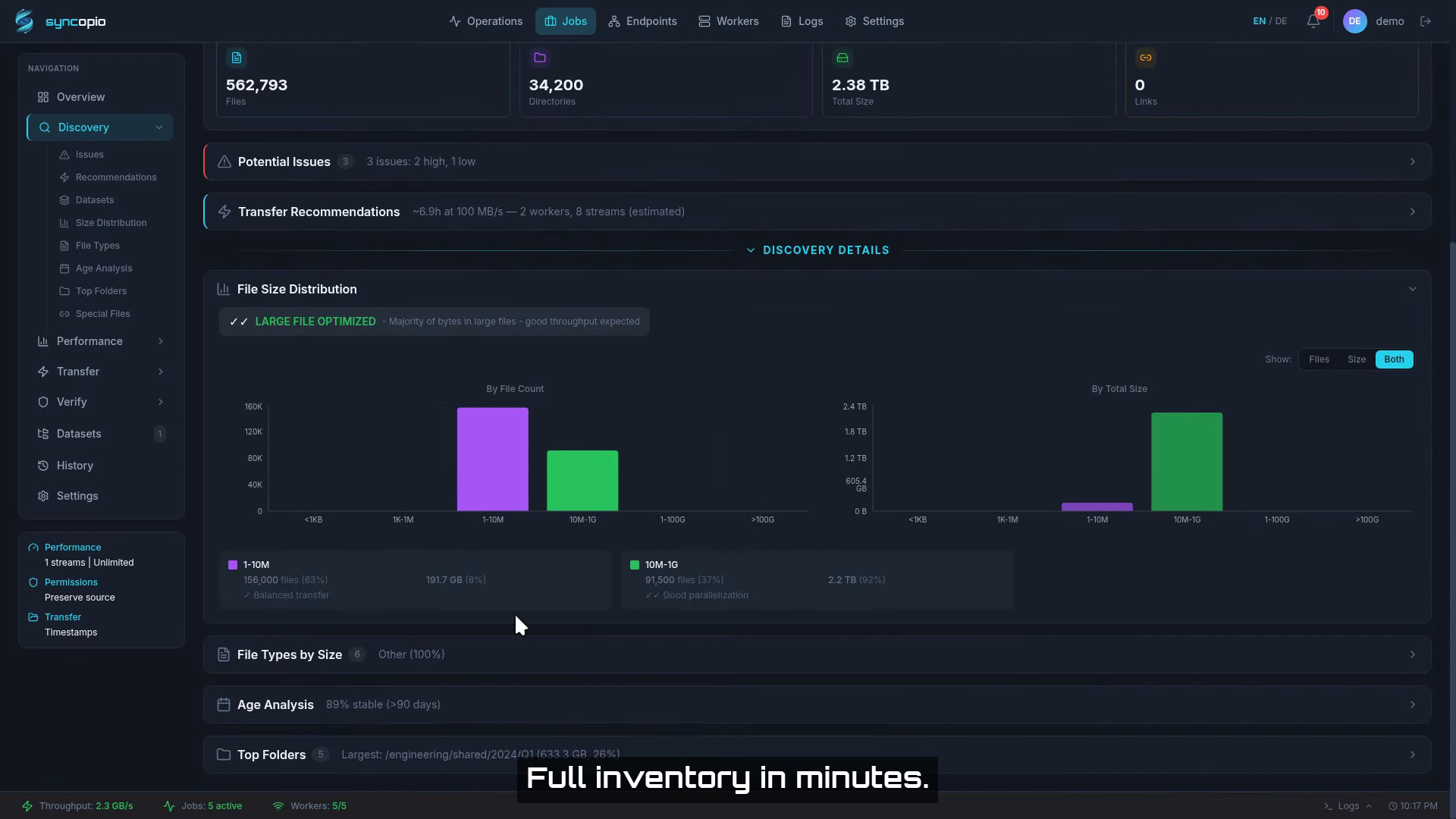Select the Both chart view
The height and width of the screenshot is (819, 1456).
click(1394, 359)
